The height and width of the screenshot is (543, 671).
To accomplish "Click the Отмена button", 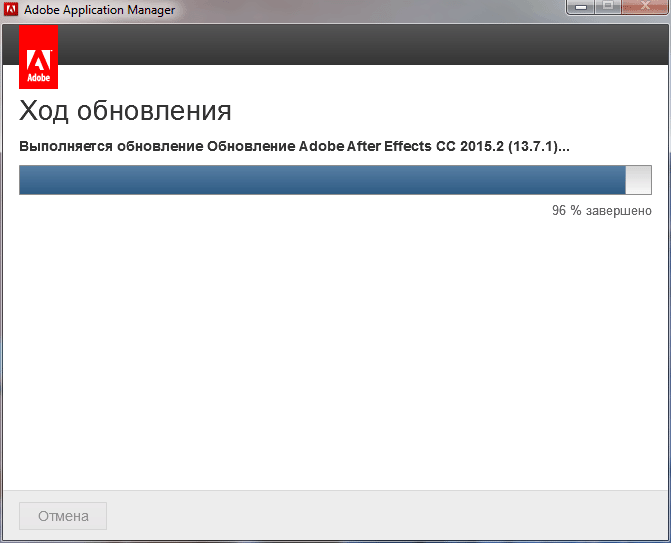I will pos(63,516).
